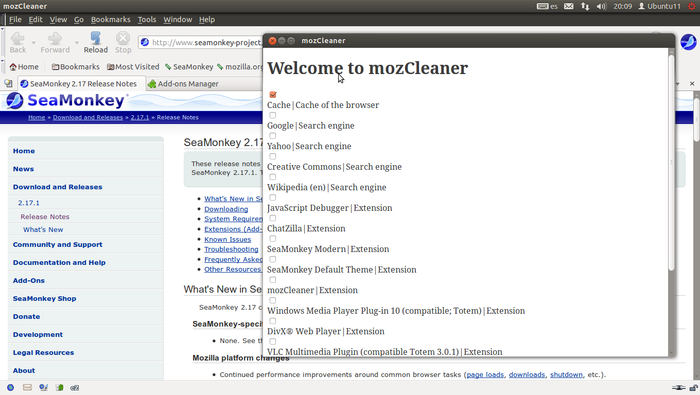Screen dimensions: 700x395
Task: Close the tab with the X button
Action: click(692, 83)
